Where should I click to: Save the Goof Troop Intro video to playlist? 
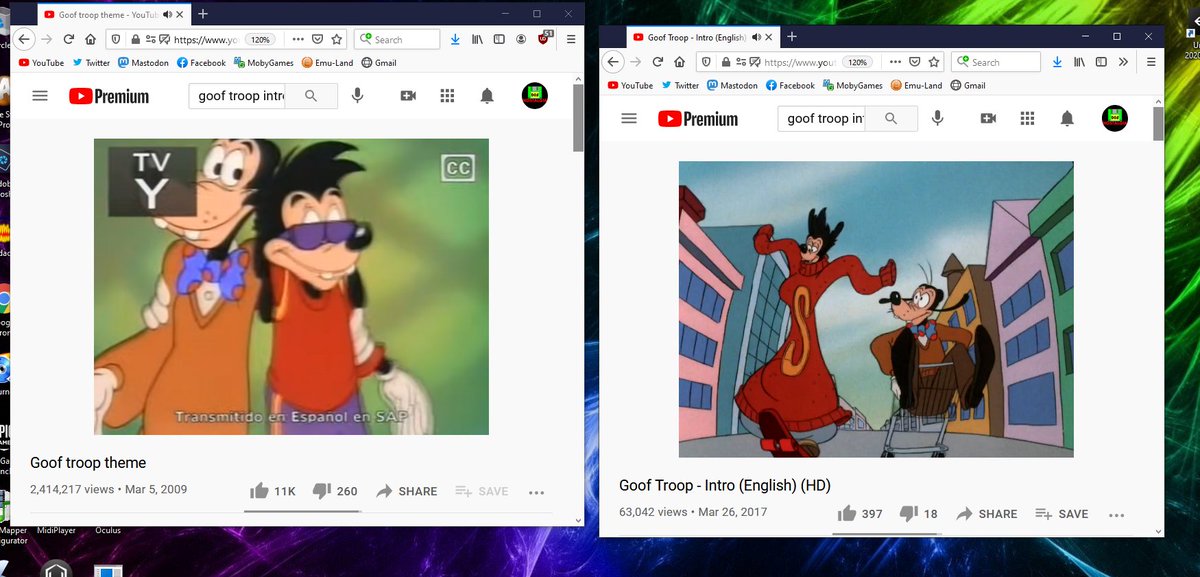(x=1061, y=514)
